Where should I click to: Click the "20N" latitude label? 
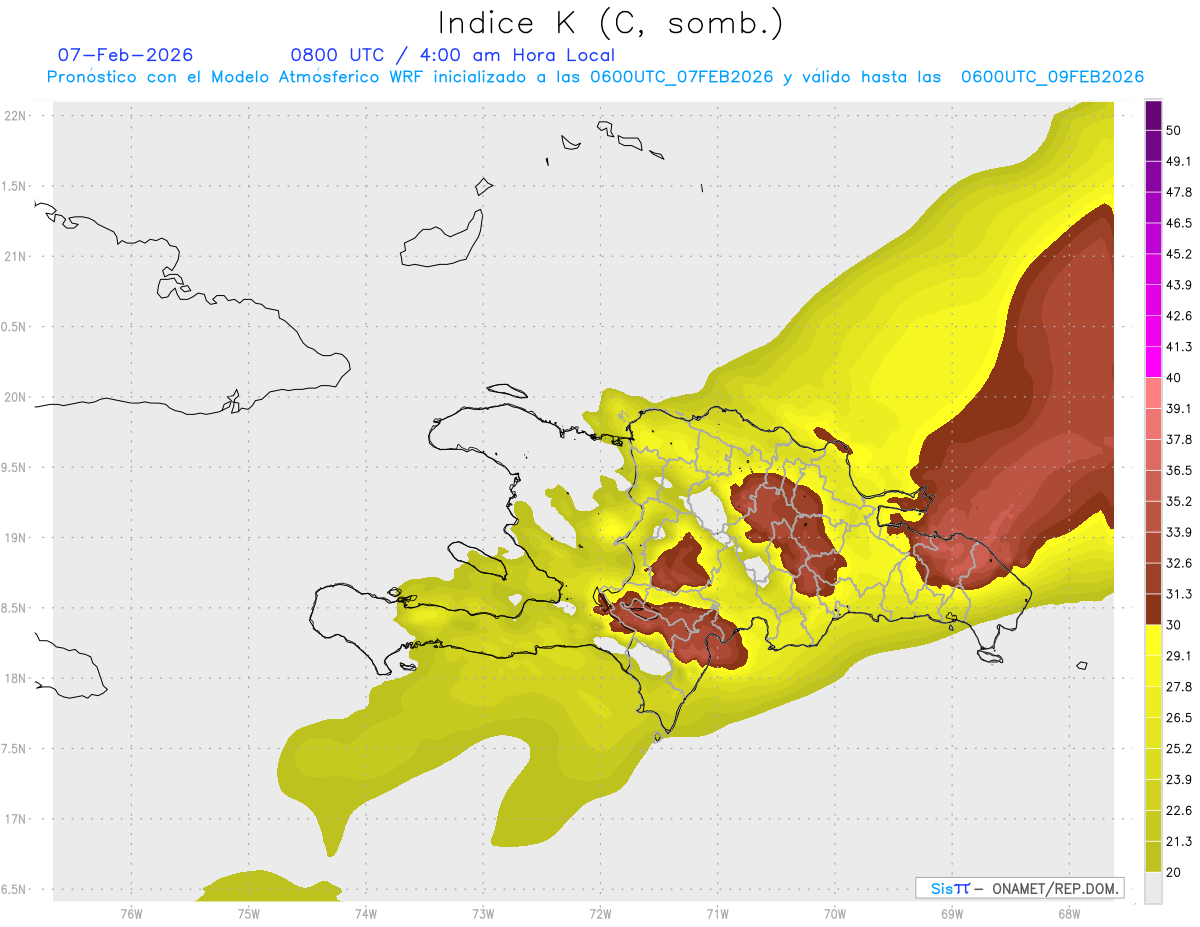click(16, 397)
